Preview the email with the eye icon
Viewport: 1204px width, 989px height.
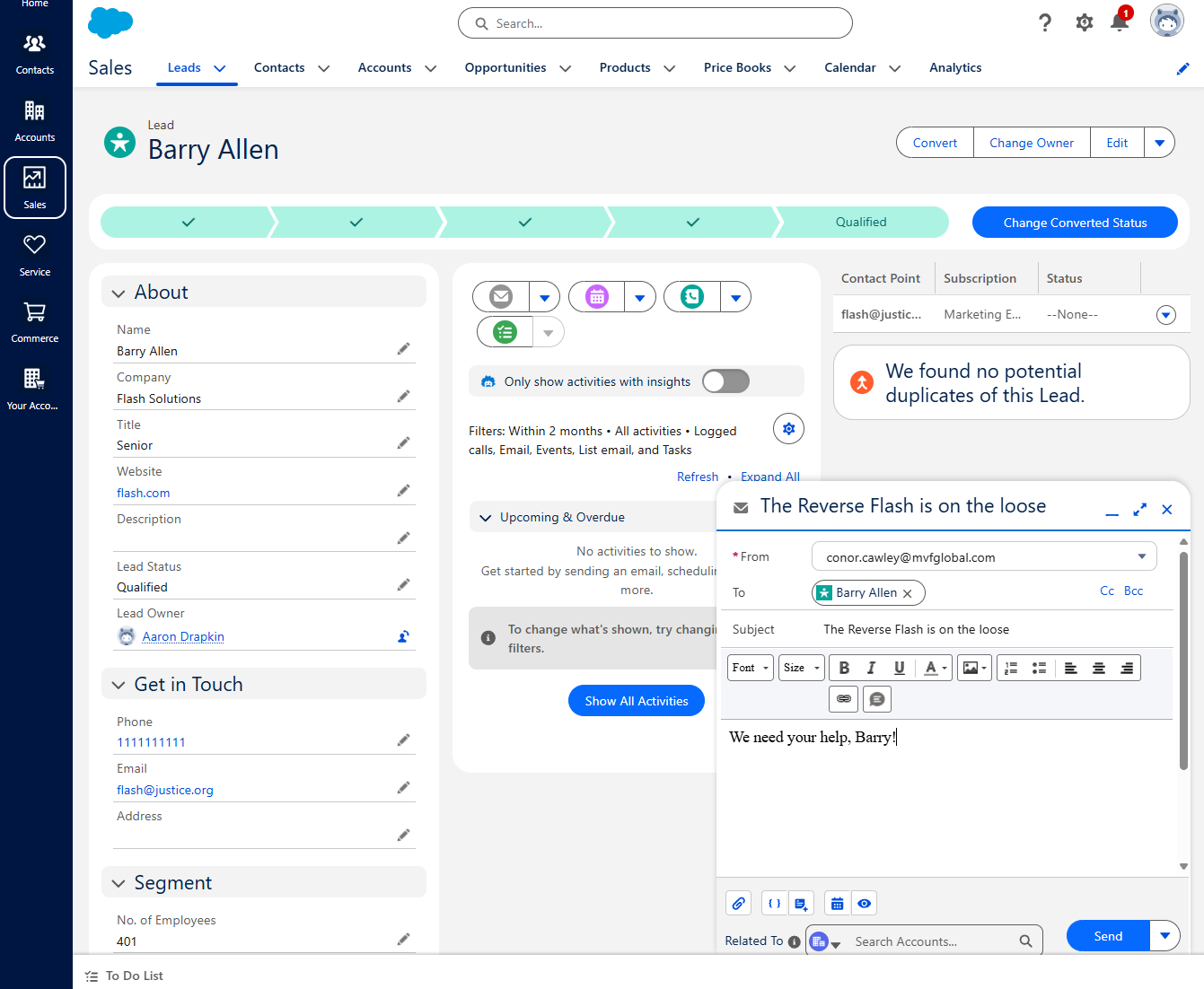[864, 903]
